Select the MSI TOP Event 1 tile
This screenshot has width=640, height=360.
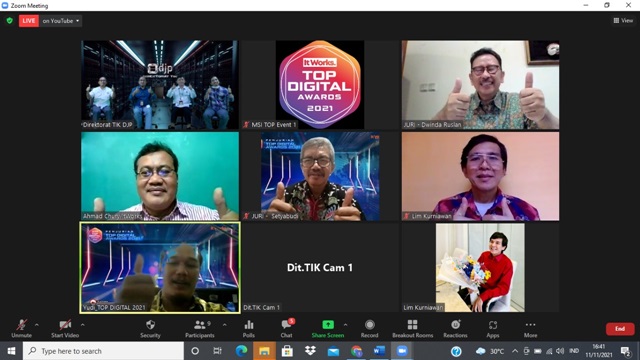(x=320, y=84)
